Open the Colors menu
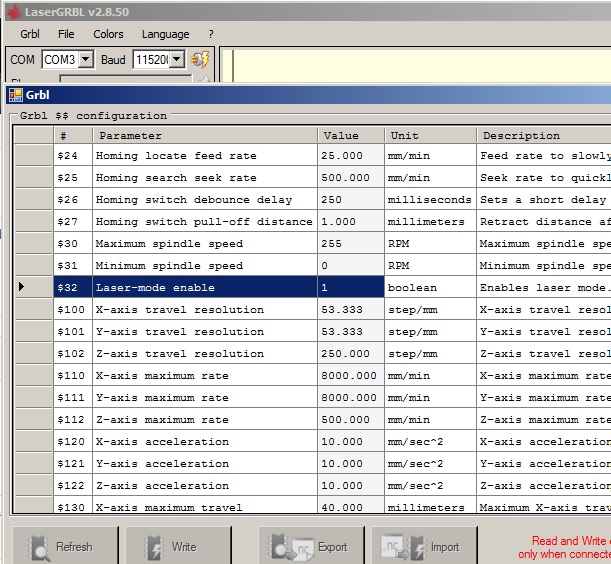 pyautogui.click(x=108, y=34)
